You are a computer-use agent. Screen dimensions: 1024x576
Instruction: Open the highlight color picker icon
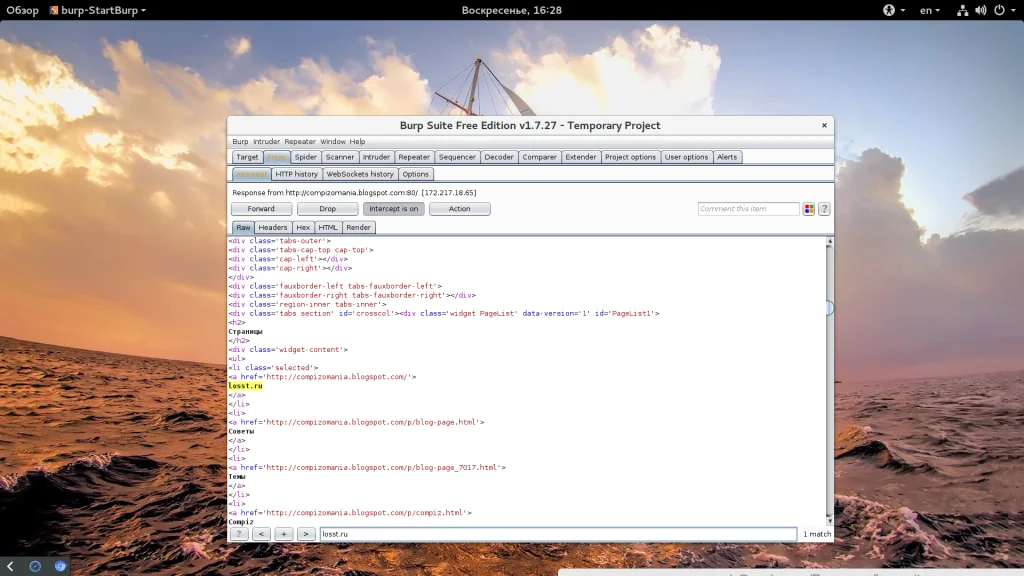[809, 209]
